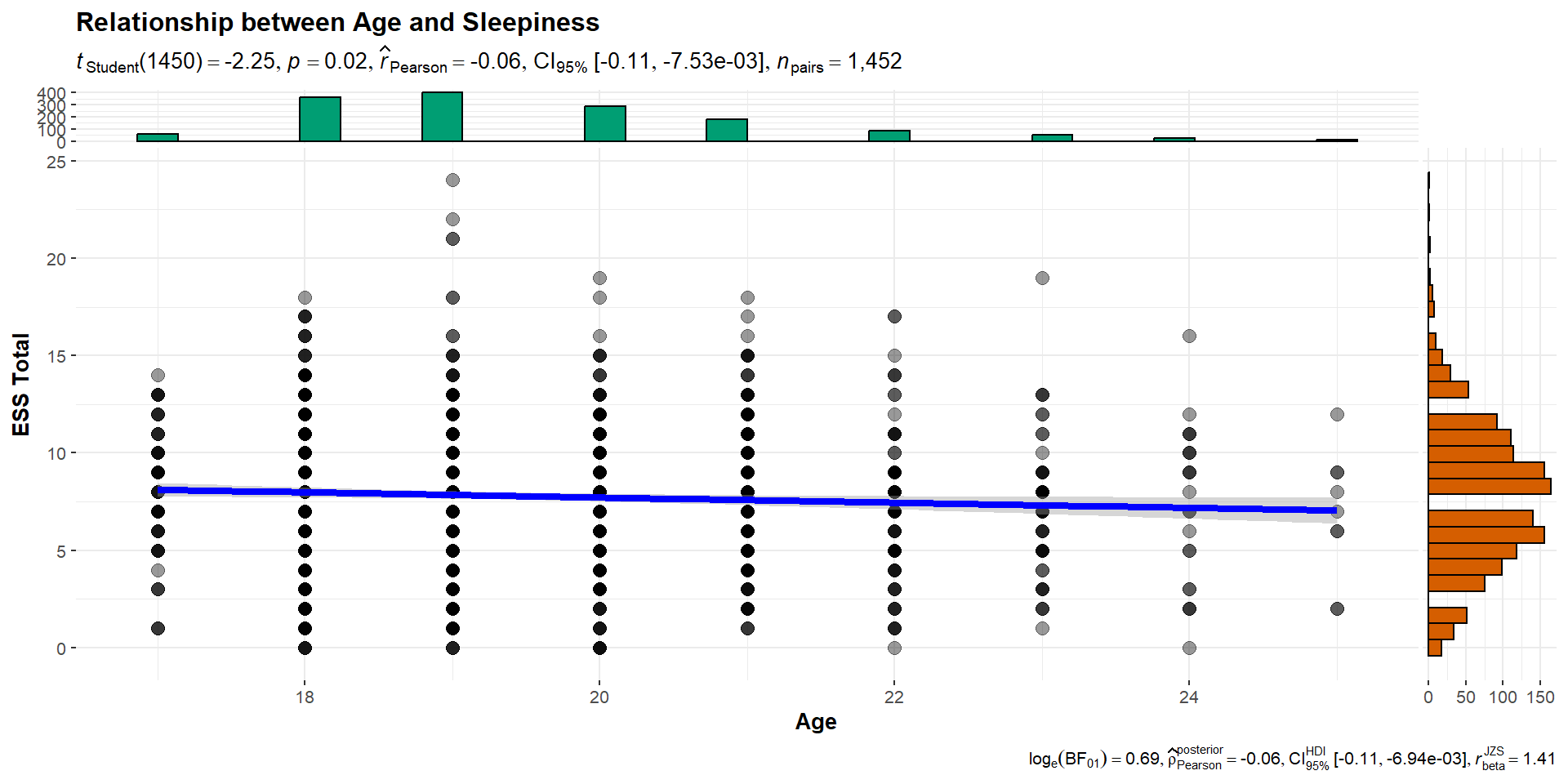Screen dimensions: 1568x784
Task: Click the Bayes factor caption text
Action: click(1291, 759)
